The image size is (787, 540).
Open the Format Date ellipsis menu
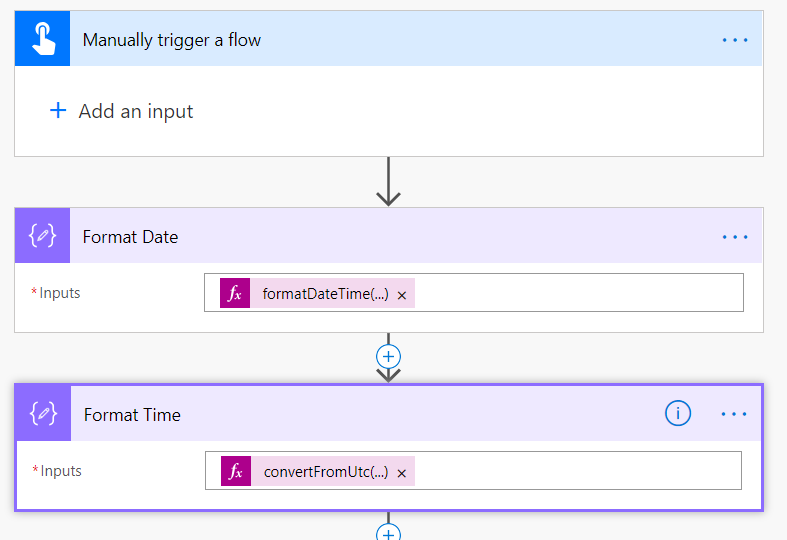coord(735,237)
